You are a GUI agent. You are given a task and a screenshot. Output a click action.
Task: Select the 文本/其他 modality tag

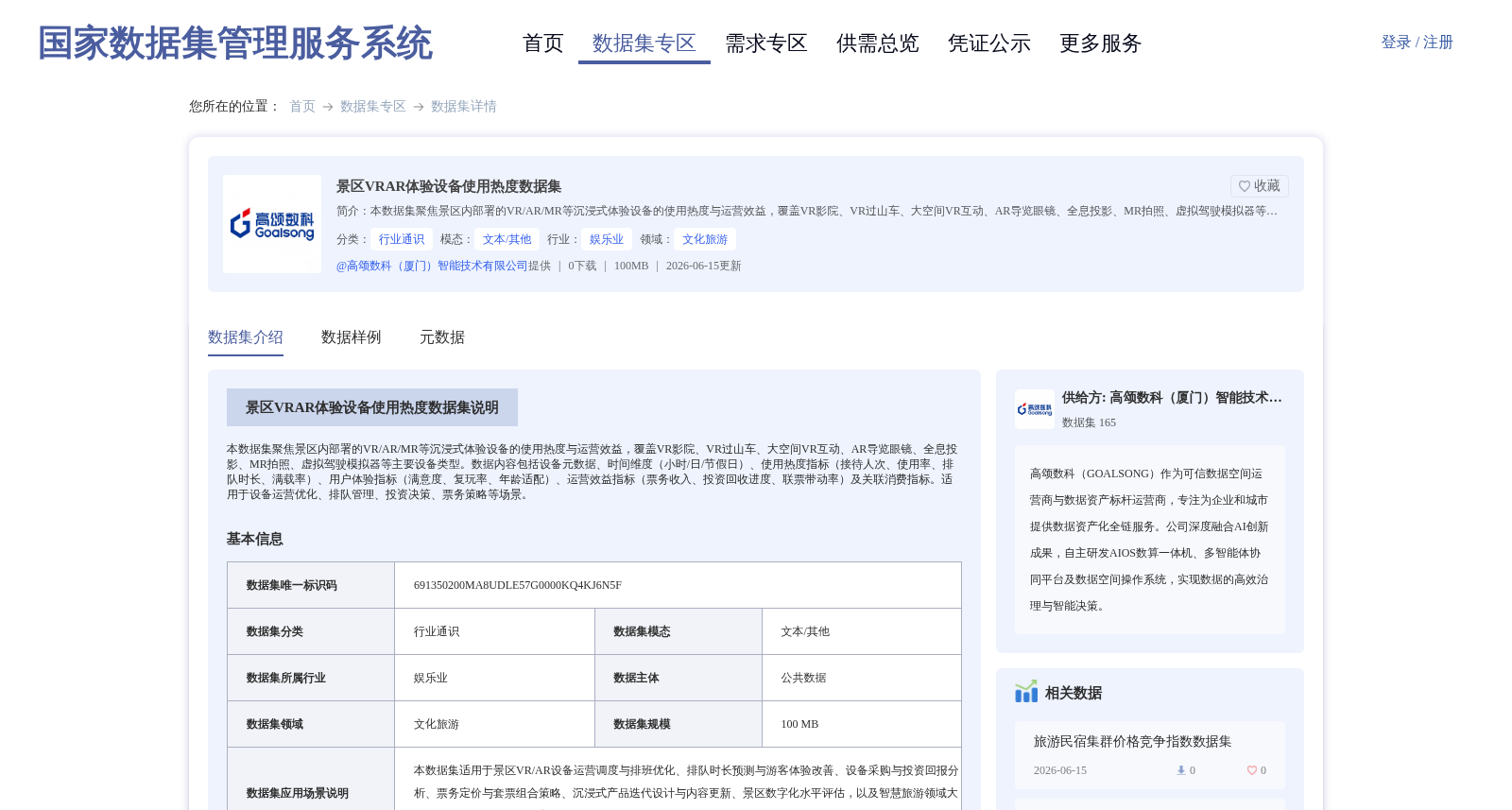tap(507, 239)
